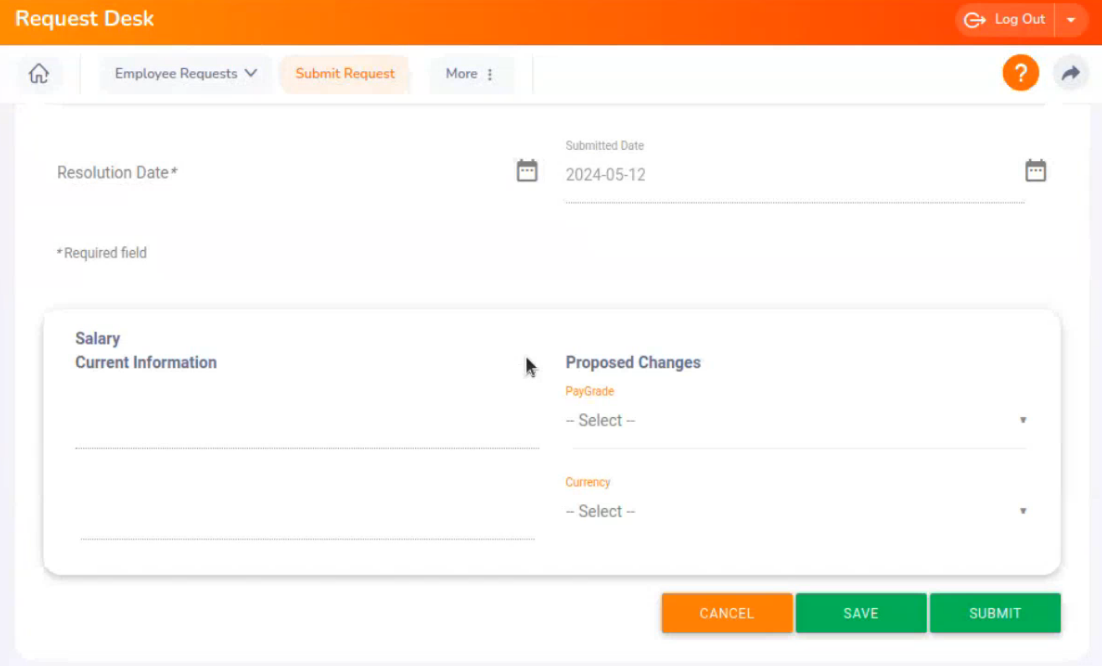Expand the caret next to Log Out
Image resolution: width=1102 pixels, height=666 pixels.
point(1071,20)
